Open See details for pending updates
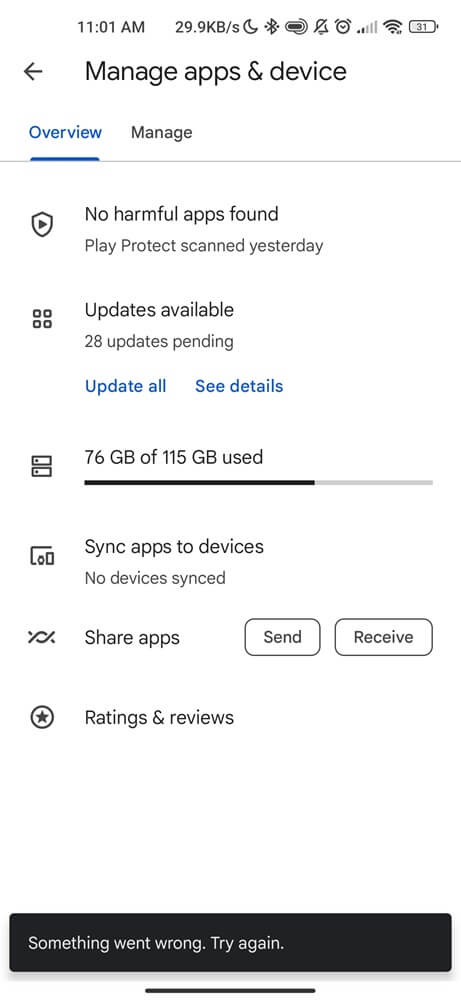 pyautogui.click(x=239, y=386)
